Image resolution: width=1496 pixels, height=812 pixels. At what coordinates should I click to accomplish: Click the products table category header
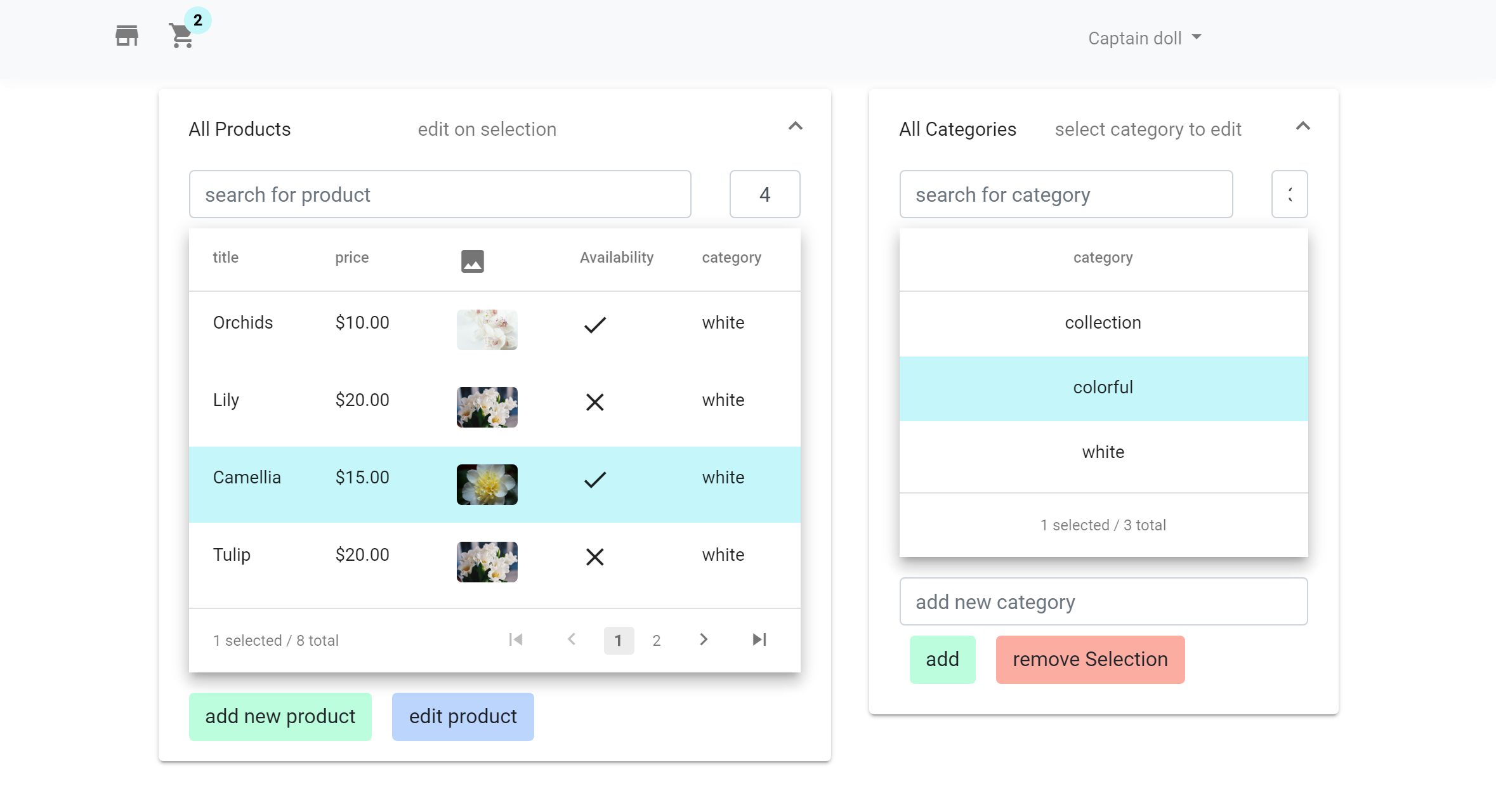731,257
